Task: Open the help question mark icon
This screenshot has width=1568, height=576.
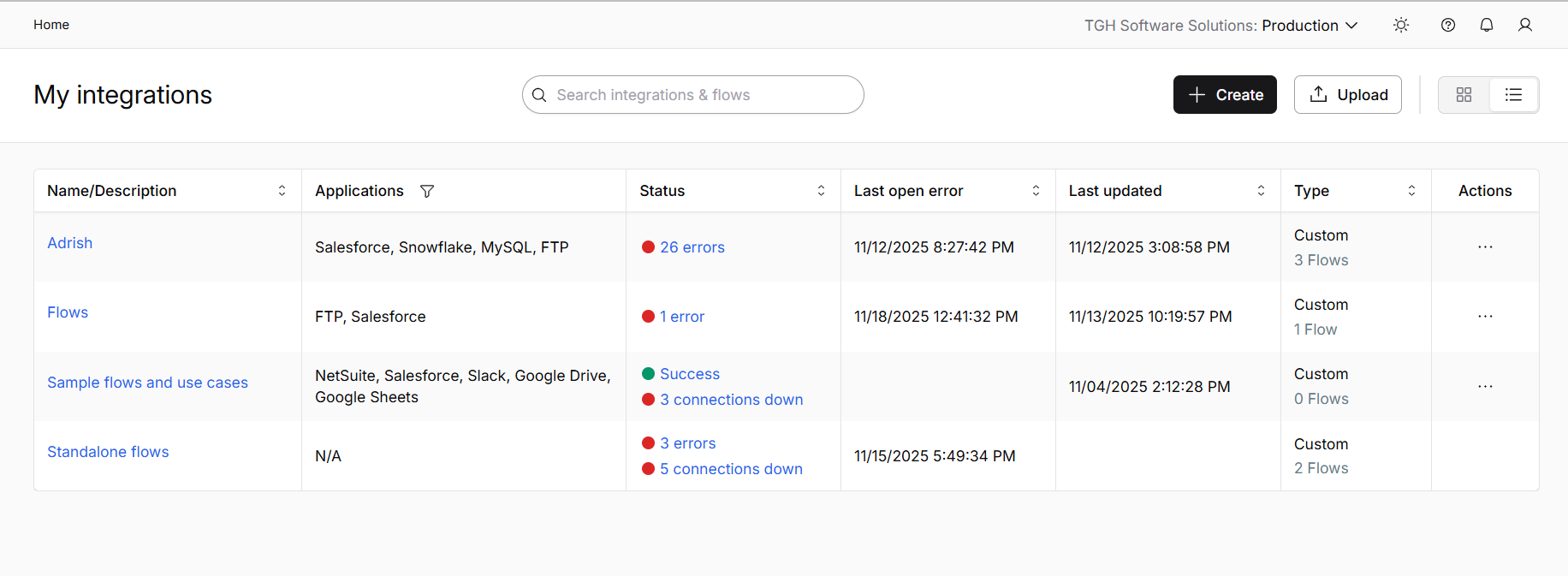Action: pyautogui.click(x=1448, y=25)
